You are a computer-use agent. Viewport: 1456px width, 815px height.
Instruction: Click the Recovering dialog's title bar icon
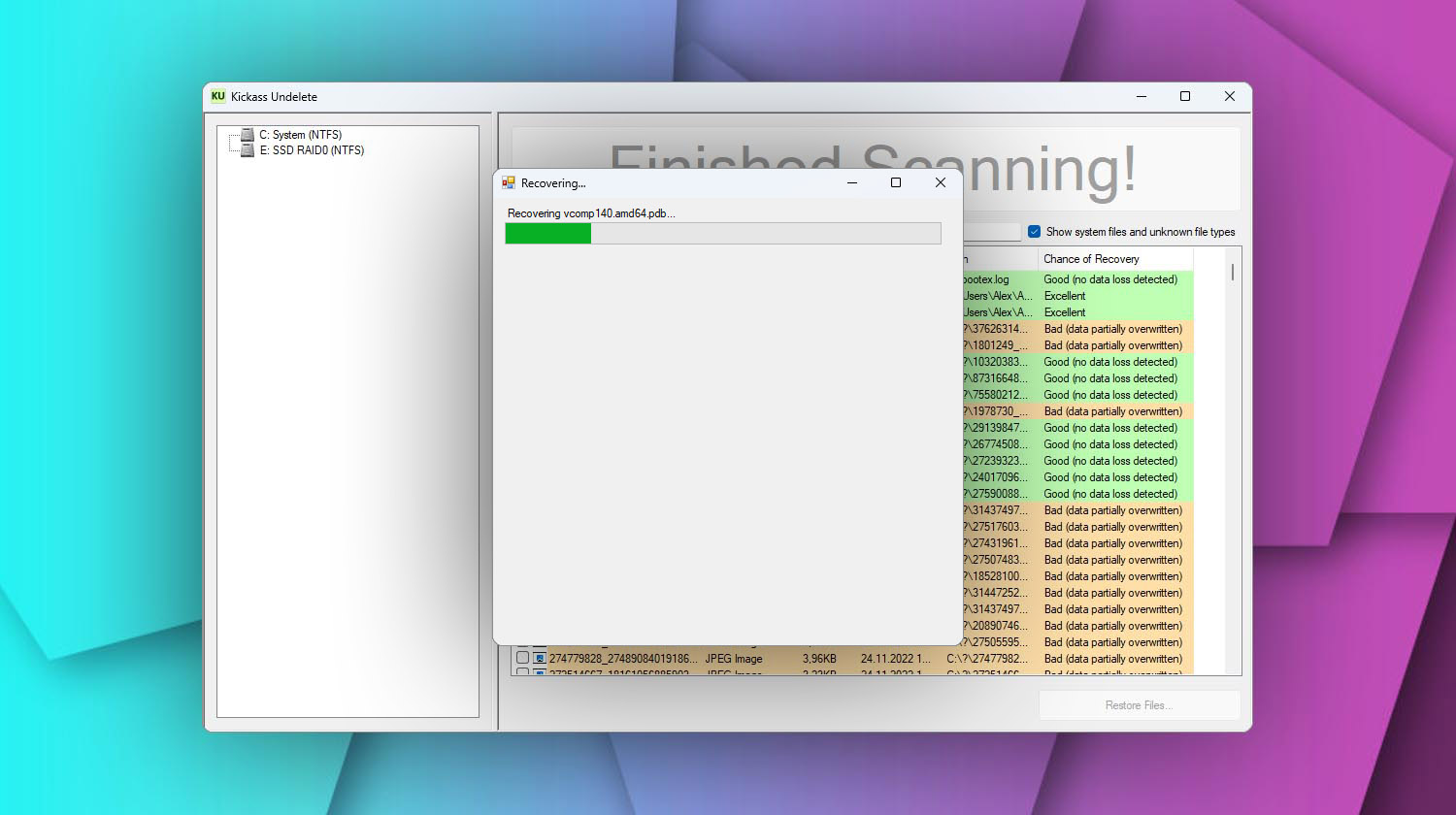click(509, 182)
